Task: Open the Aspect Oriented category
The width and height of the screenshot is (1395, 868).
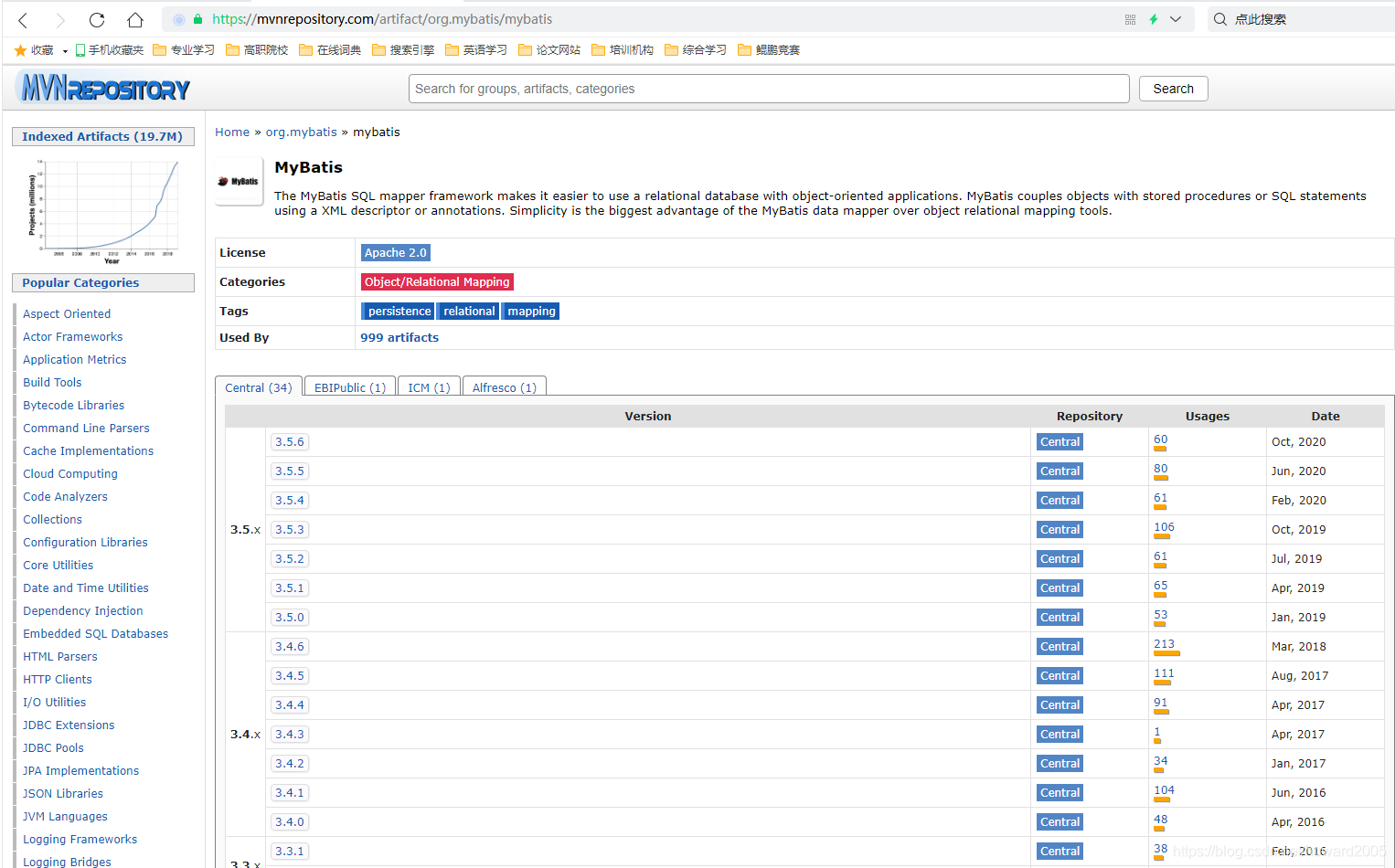Action: coord(67,314)
